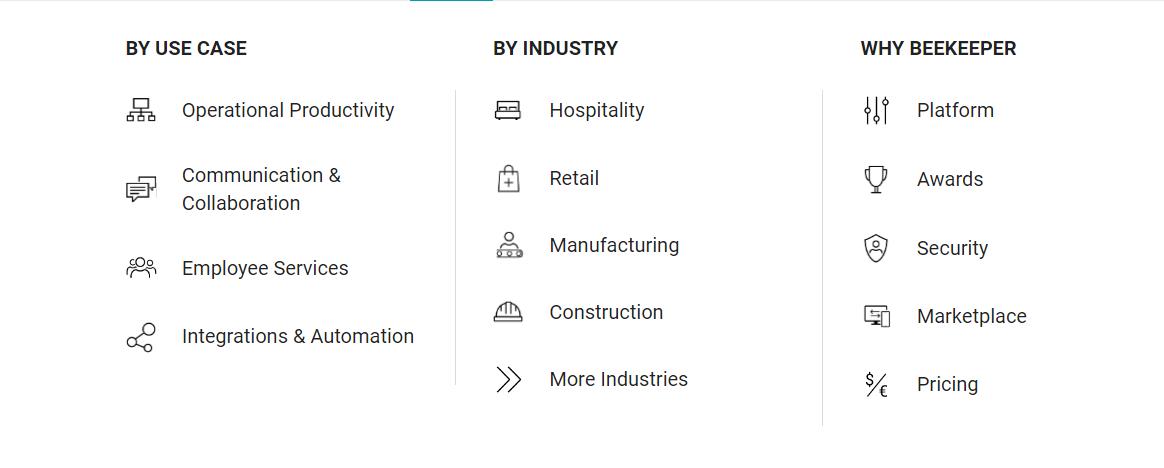Image resolution: width=1164 pixels, height=468 pixels.
Task: Select Employee Services menu item
Action: [x=265, y=268]
